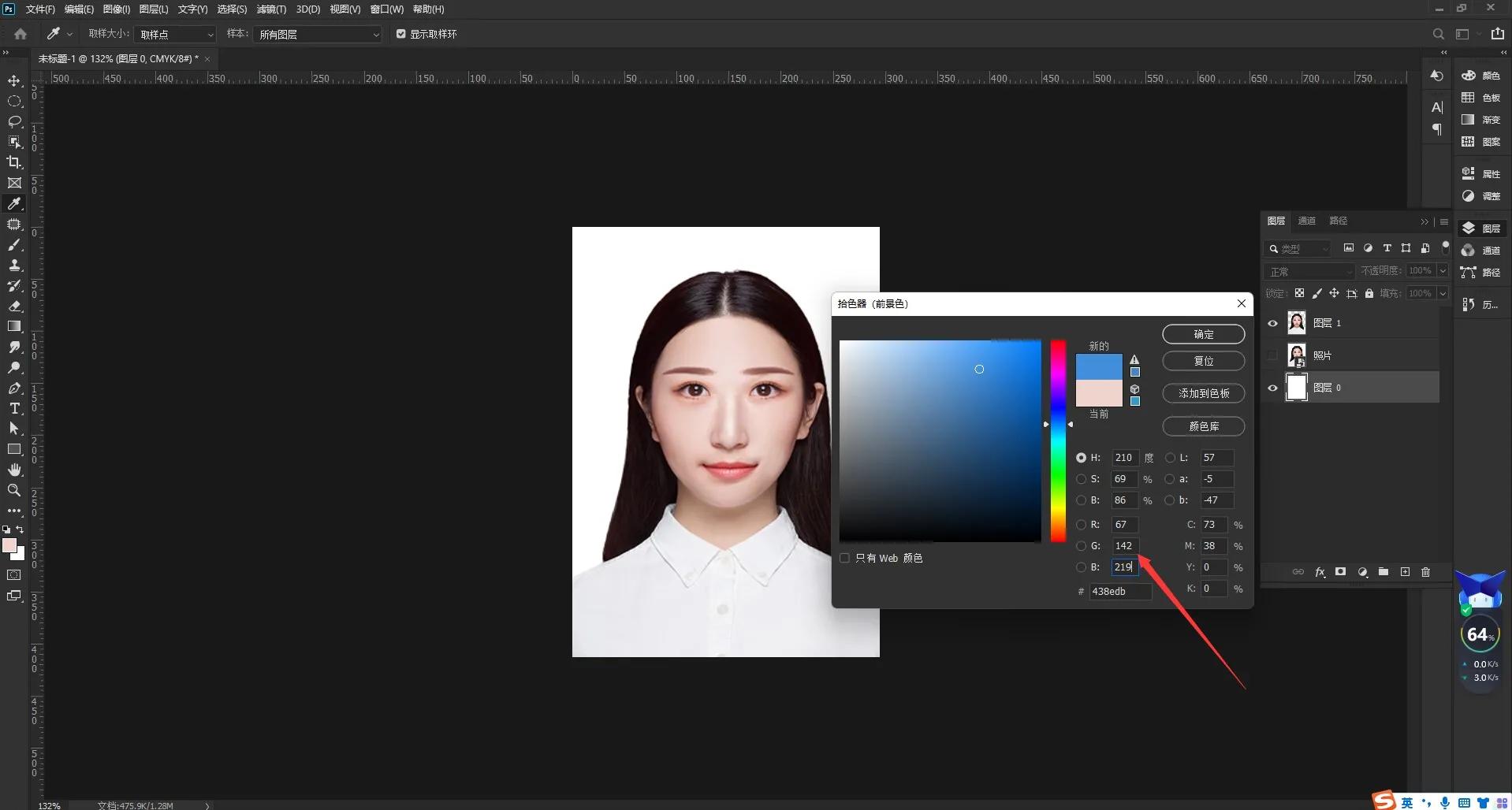Add a new layer mask
This screenshot has height=810, width=1512.
(1340, 572)
